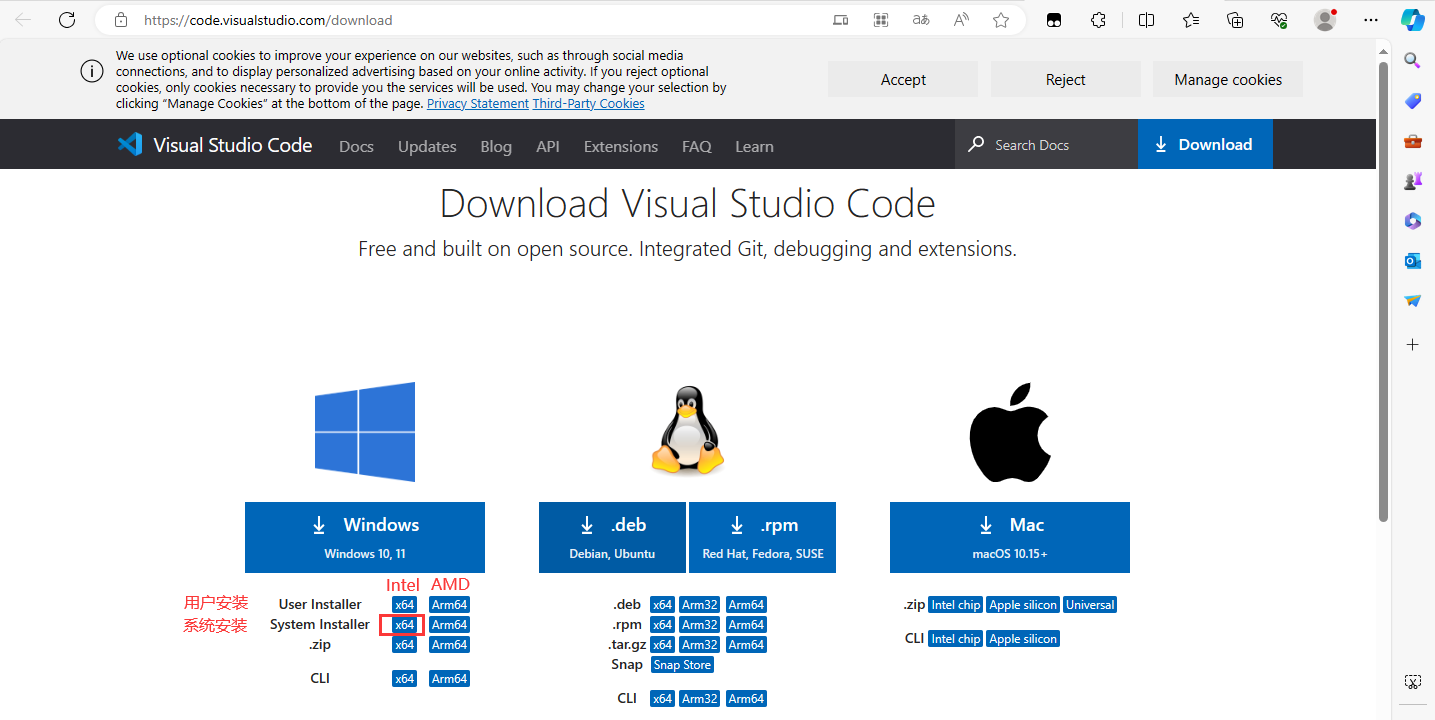Click the Manage cookies button

coord(1228,80)
